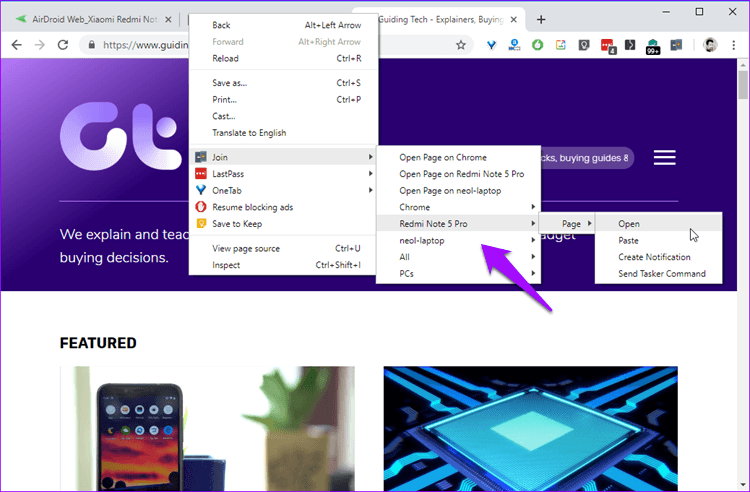Click the colorful image extension icon

(561, 45)
